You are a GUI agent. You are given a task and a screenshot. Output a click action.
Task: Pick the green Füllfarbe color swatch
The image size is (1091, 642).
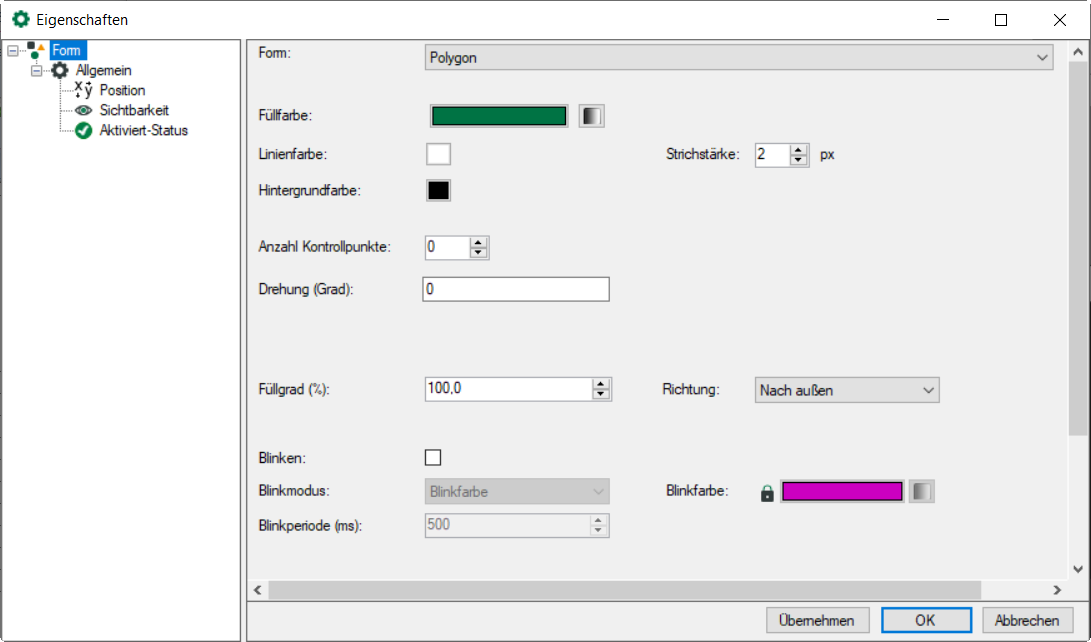[499, 116]
